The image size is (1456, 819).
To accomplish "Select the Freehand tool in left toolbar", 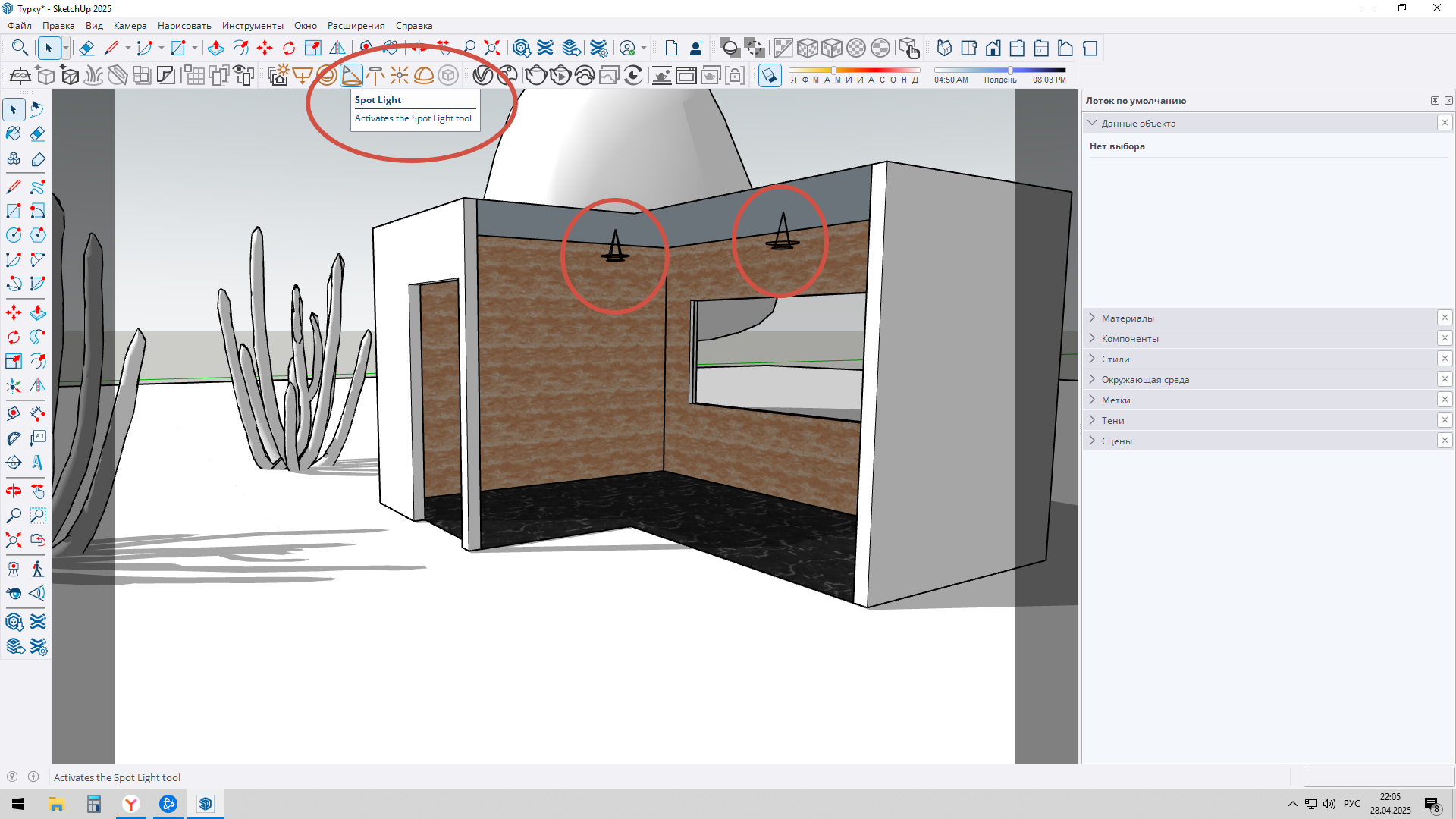I will click(x=37, y=187).
